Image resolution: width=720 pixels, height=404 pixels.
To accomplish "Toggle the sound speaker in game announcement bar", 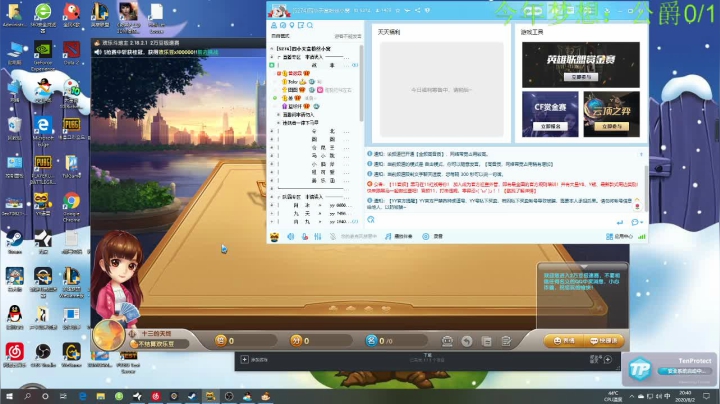I will click(x=98, y=52).
